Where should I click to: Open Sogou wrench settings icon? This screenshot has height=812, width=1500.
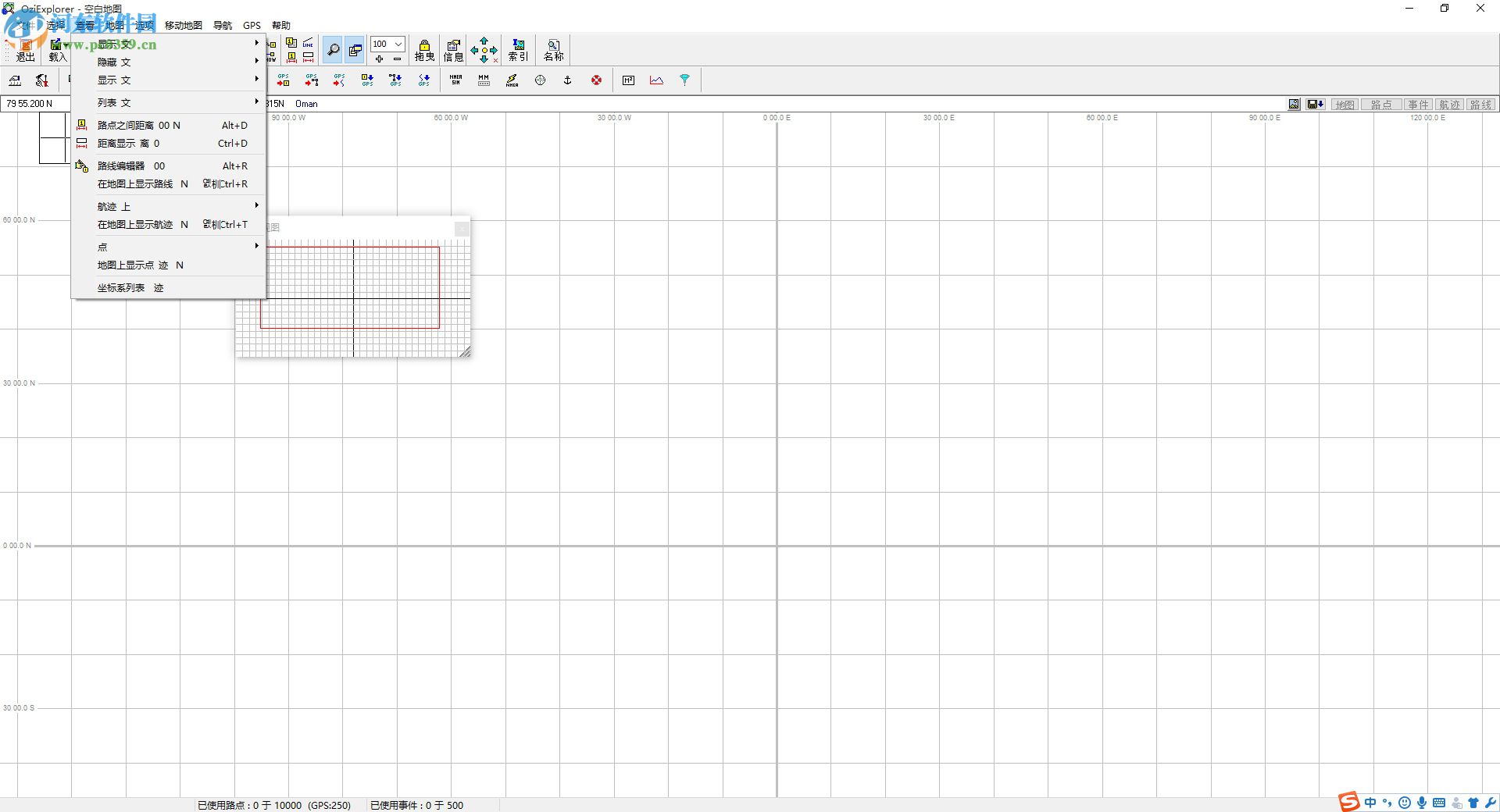pos(1491,803)
